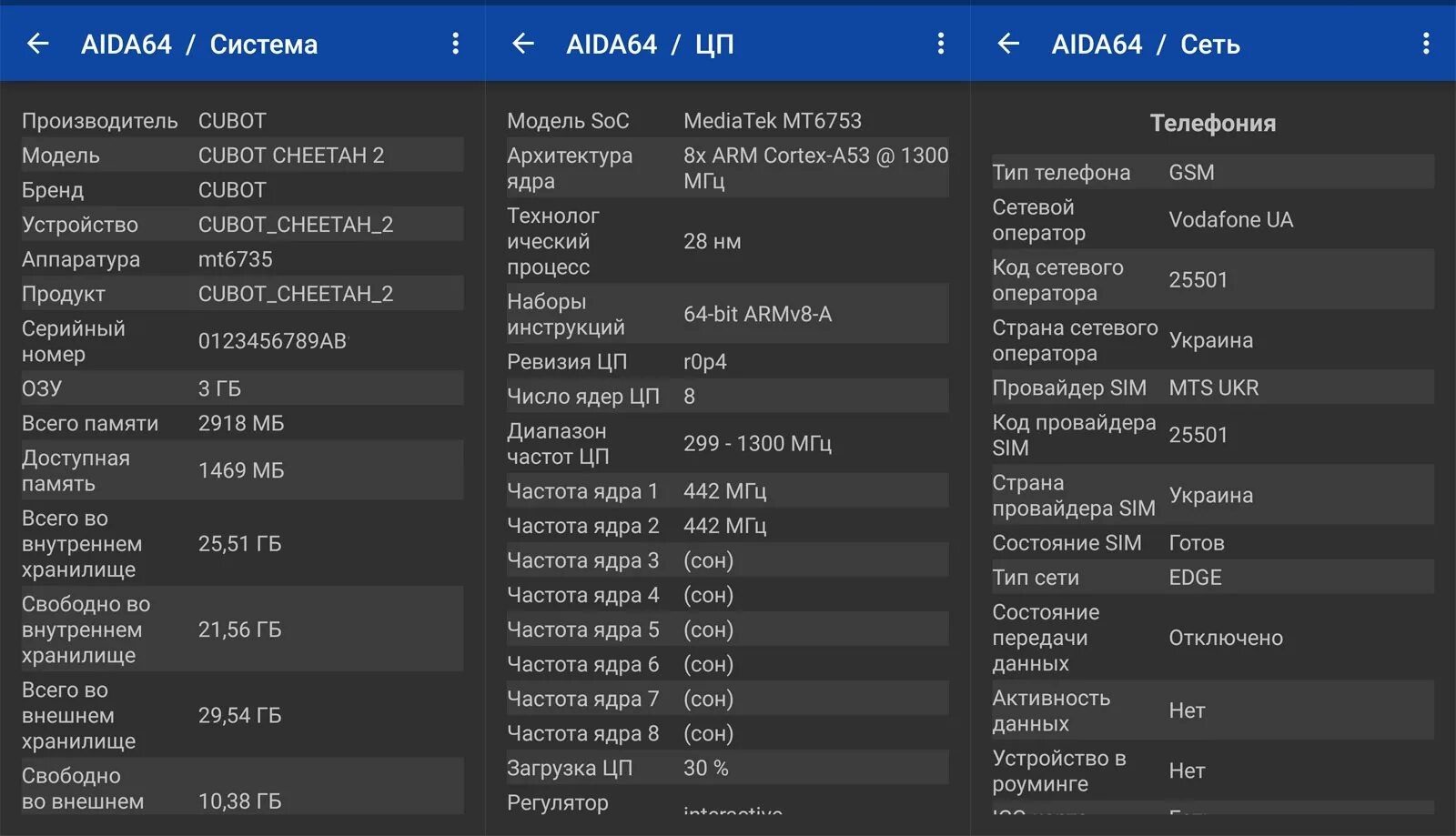This screenshot has width=1456, height=836.
Task: Select the Модель CUBOT CHEETAH 2 row
Action: 242,156
